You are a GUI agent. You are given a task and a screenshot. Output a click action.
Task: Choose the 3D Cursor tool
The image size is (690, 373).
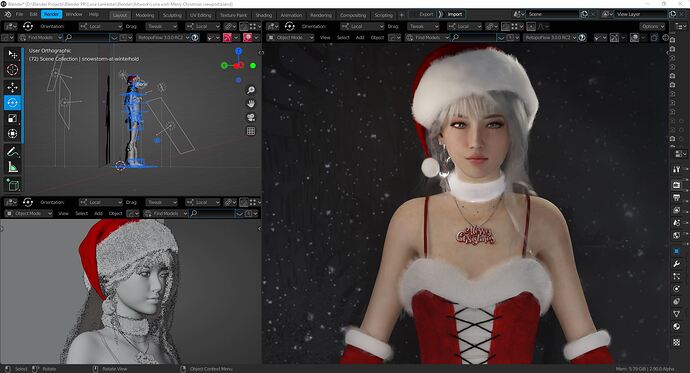(12, 69)
